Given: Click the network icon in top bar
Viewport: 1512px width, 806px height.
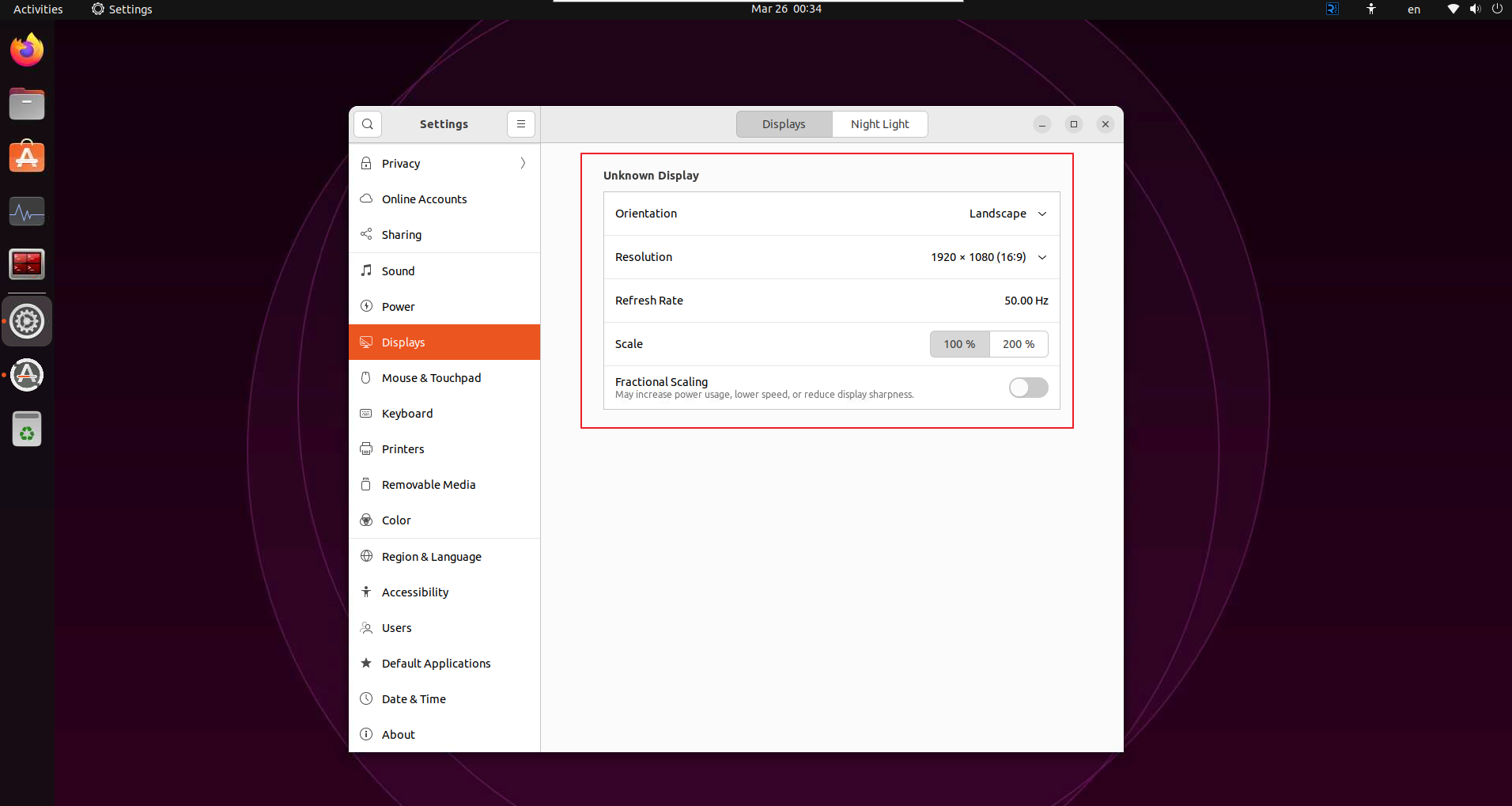Looking at the screenshot, I should coord(1453,9).
